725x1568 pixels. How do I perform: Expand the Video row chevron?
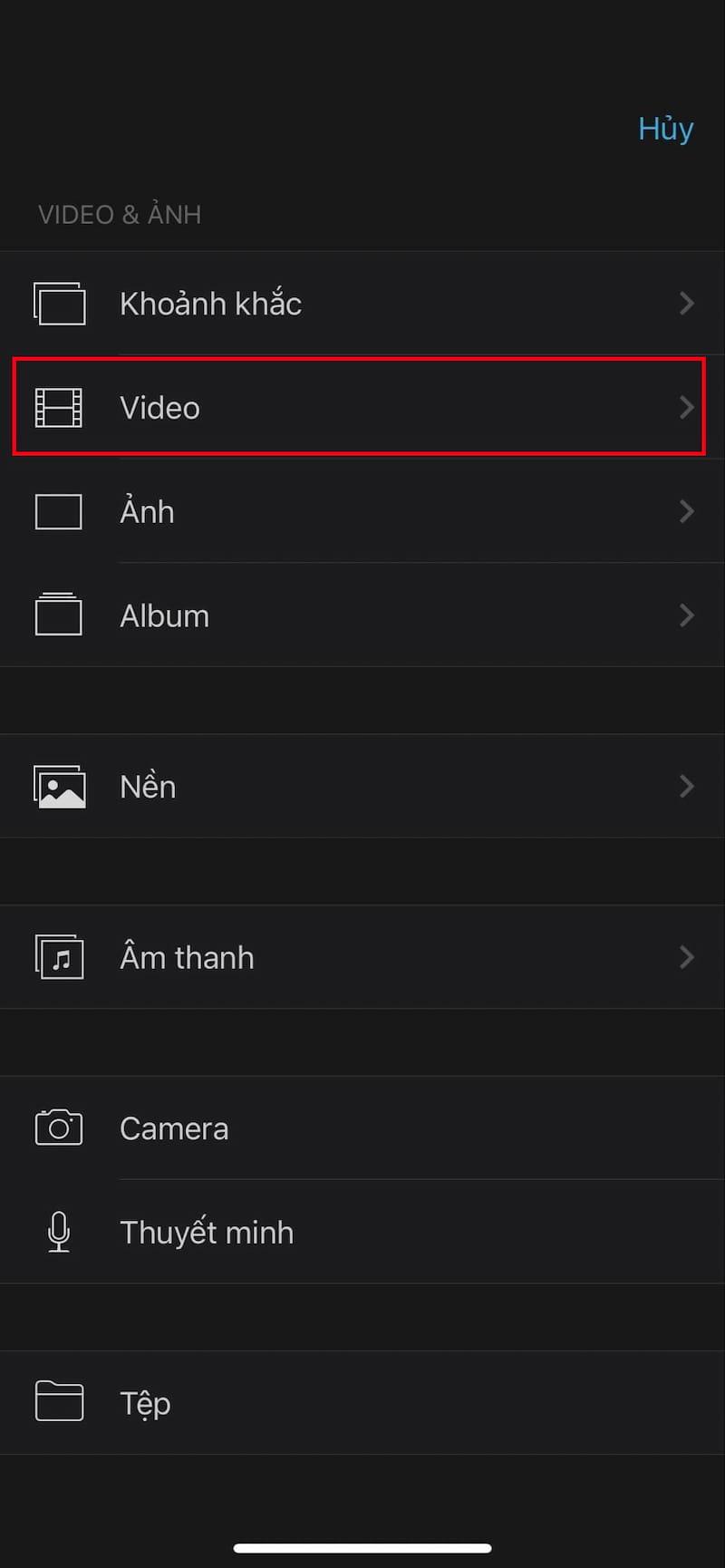click(x=686, y=407)
